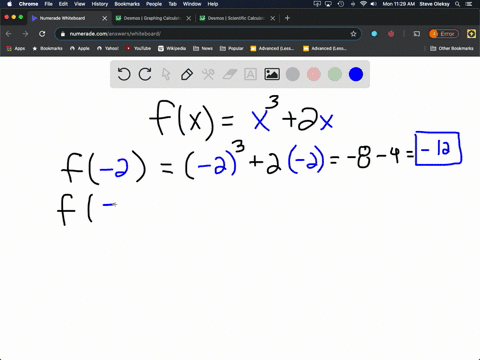The image size is (480, 360).
Task: Pick the blue pen color
Action: click(356, 74)
